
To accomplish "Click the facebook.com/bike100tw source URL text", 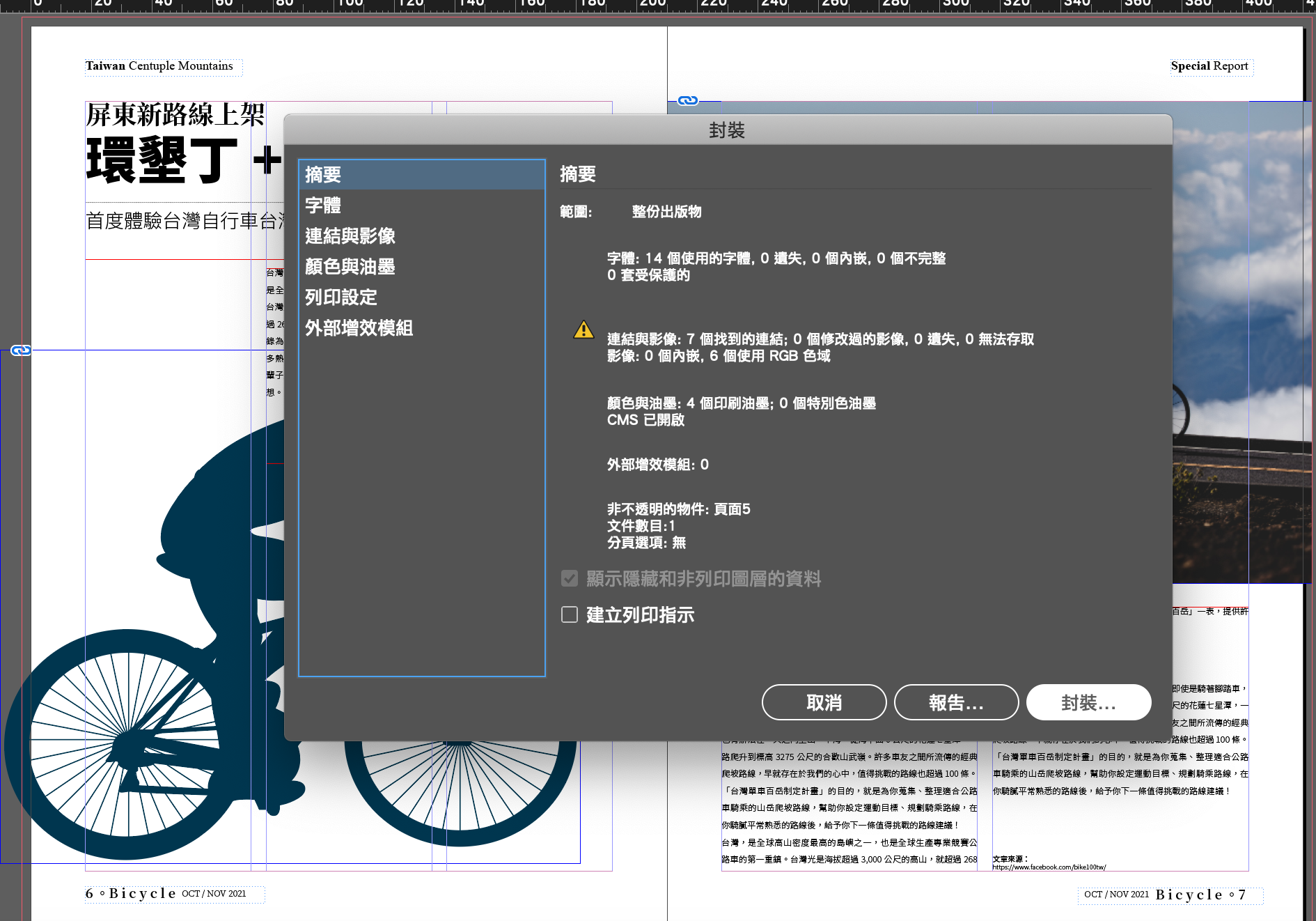I will click(1049, 867).
